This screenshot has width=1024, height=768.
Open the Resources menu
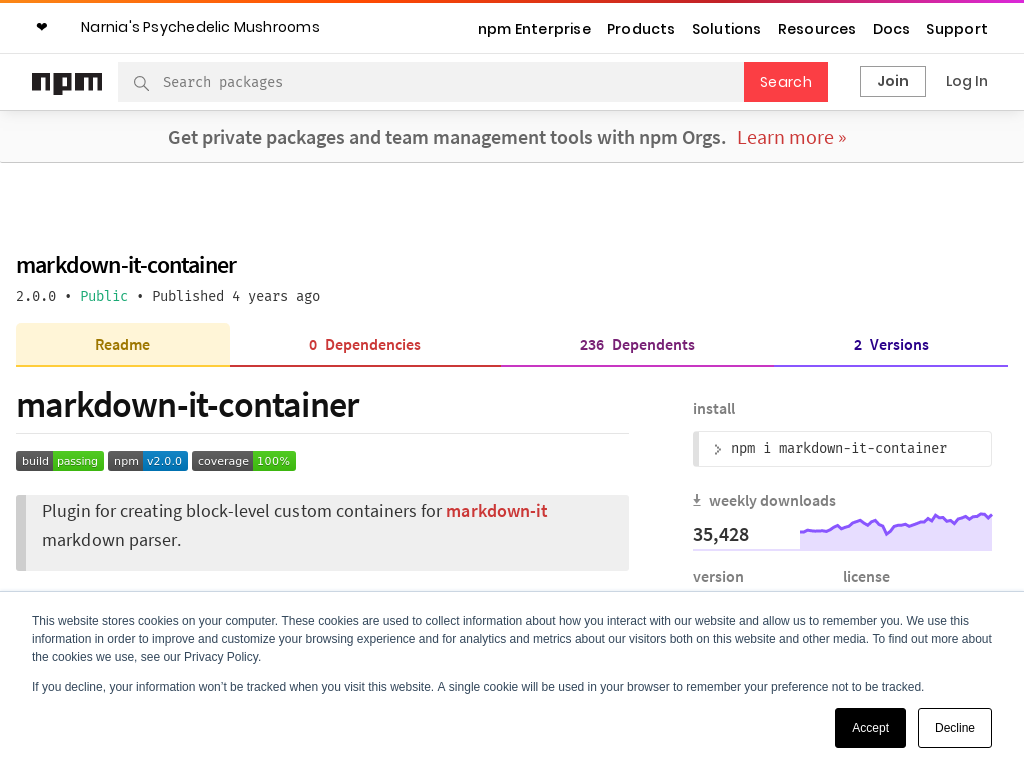(816, 29)
